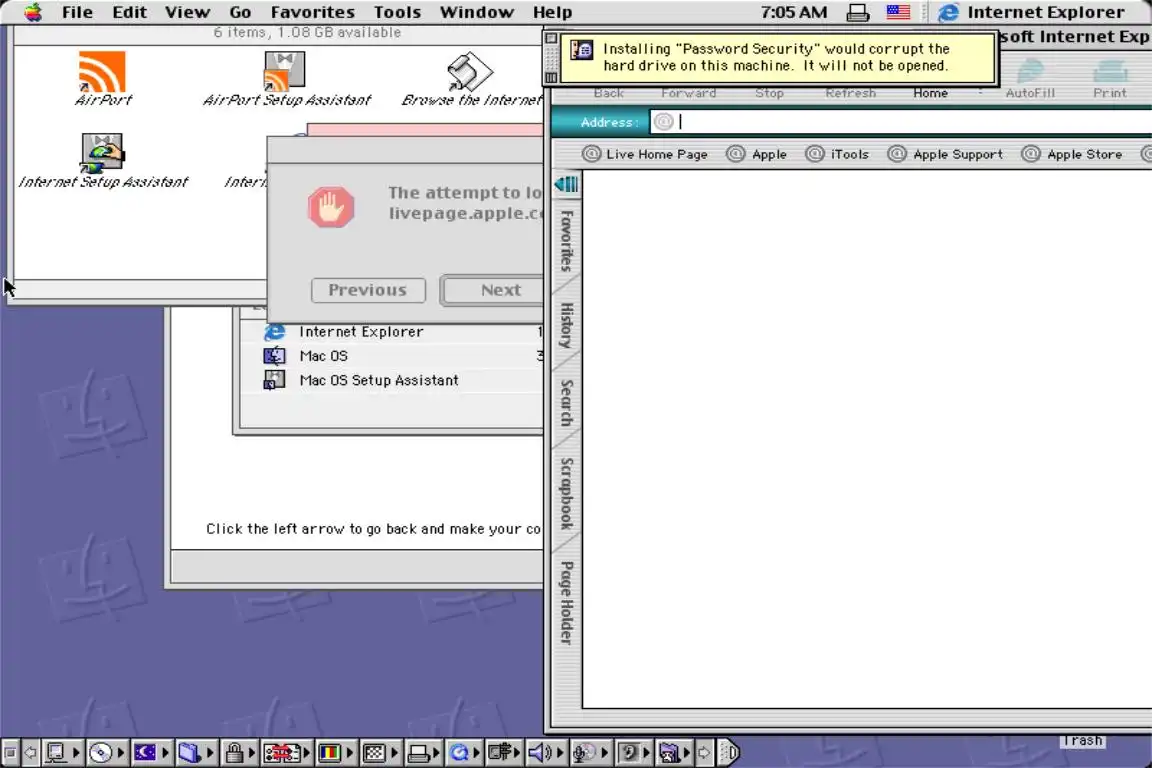Open the Live Home Page favorite
This screenshot has height=768, width=1152.
point(644,154)
